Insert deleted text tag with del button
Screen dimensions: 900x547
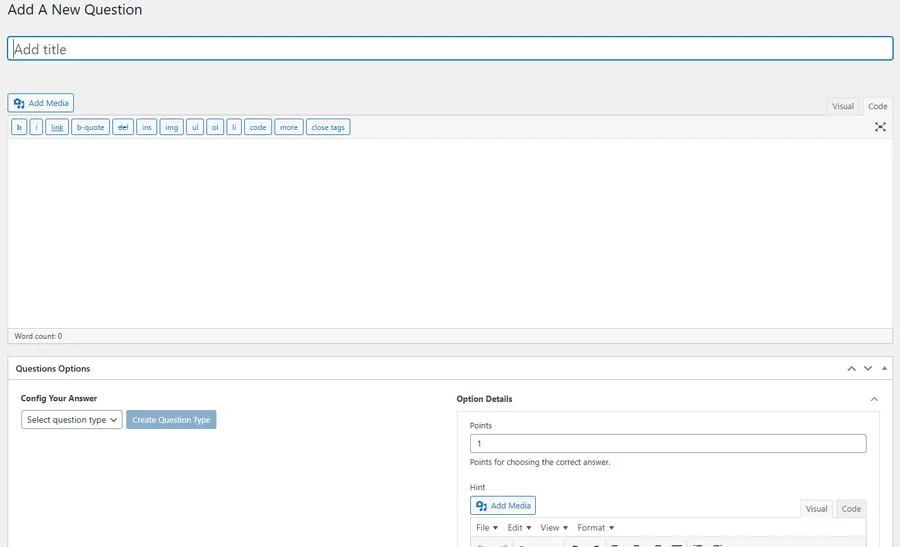(x=123, y=127)
